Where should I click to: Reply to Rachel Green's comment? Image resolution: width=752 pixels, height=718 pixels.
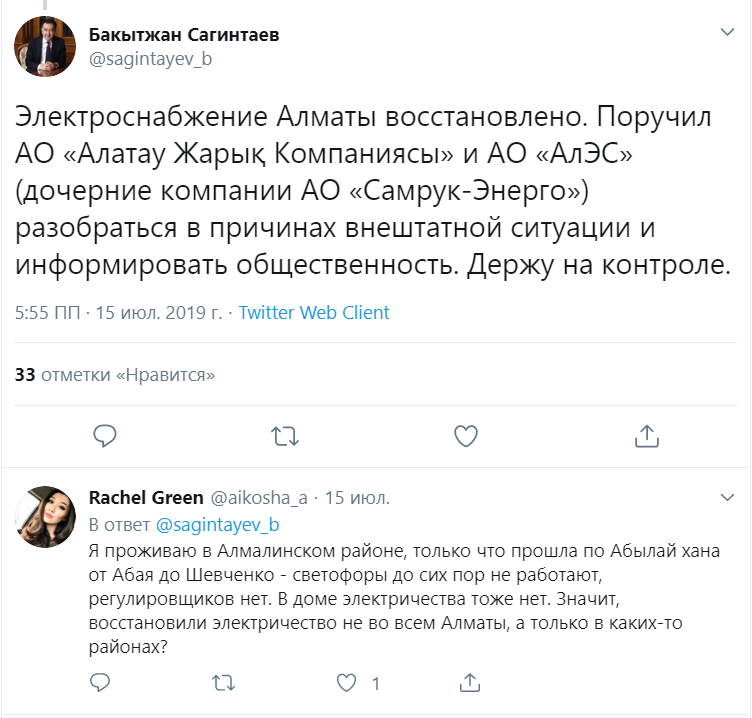(x=100, y=683)
